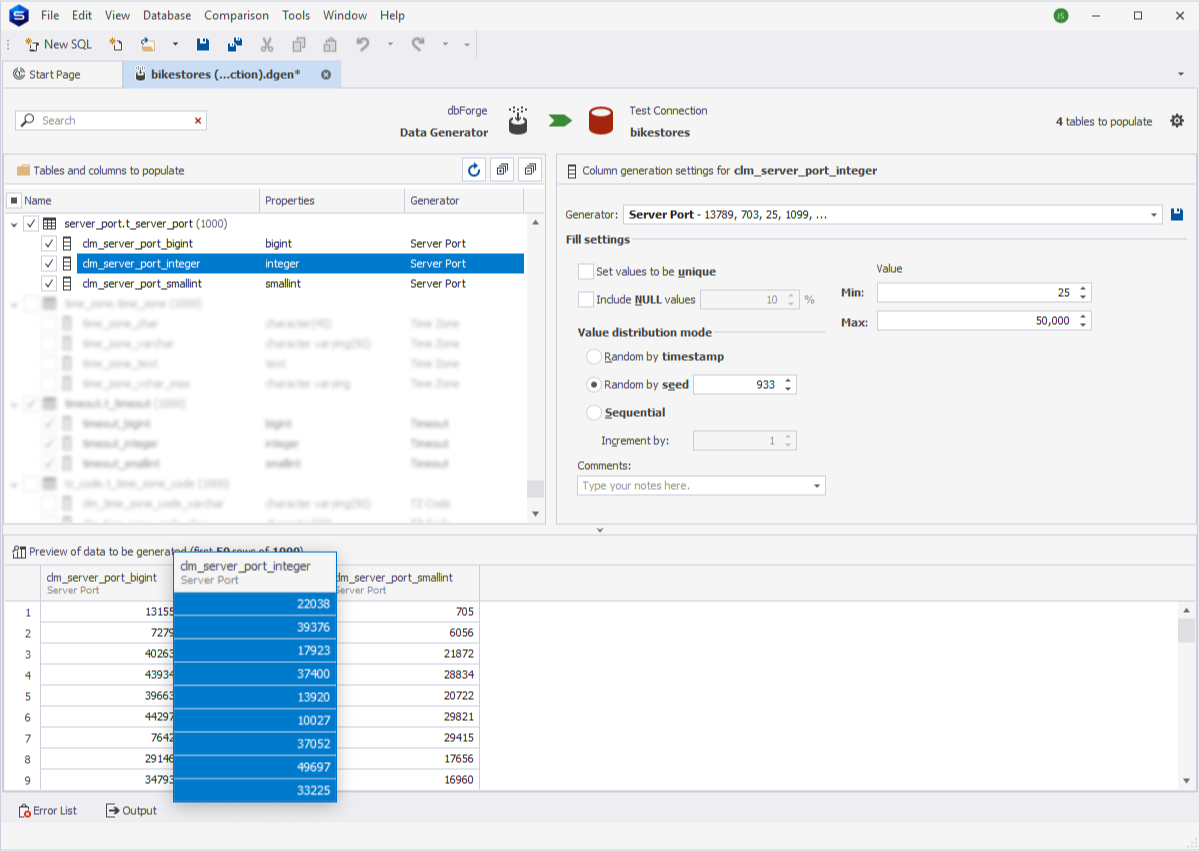
Task: Open the Output panel
Action: pos(131,811)
